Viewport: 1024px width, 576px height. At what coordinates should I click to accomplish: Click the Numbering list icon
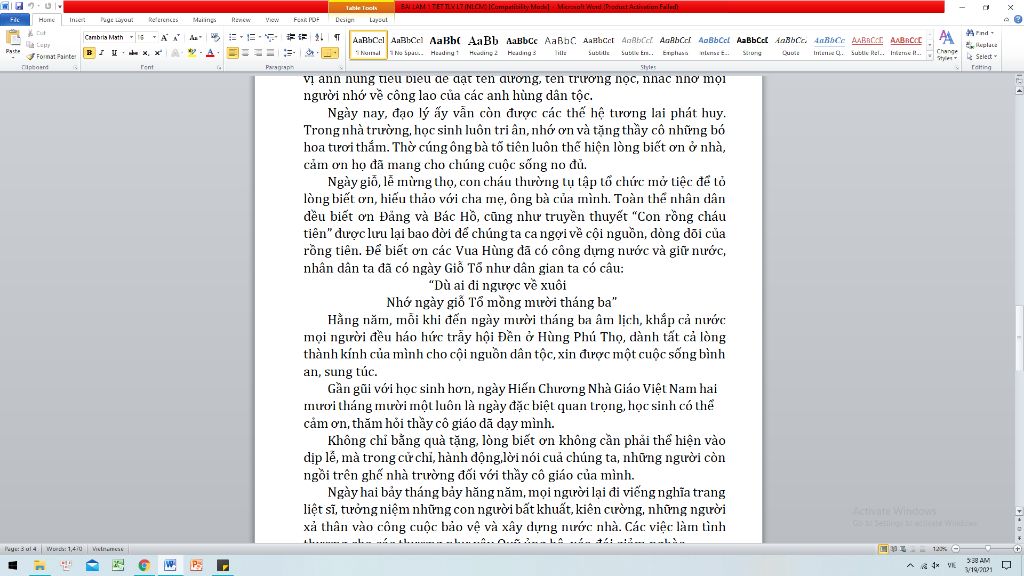coord(251,38)
